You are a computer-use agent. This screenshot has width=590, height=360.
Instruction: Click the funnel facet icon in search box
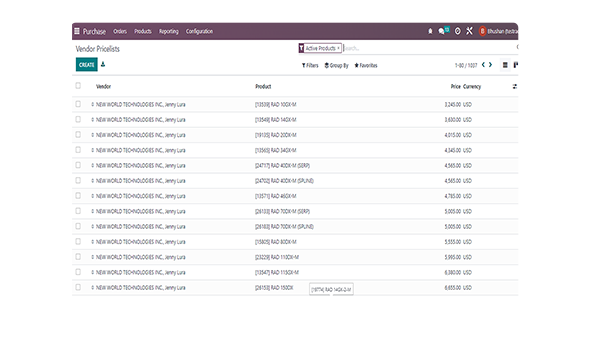(301, 48)
